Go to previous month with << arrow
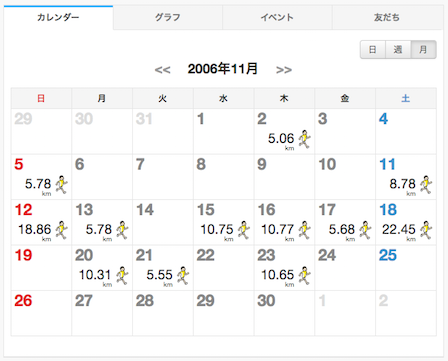 (162, 70)
